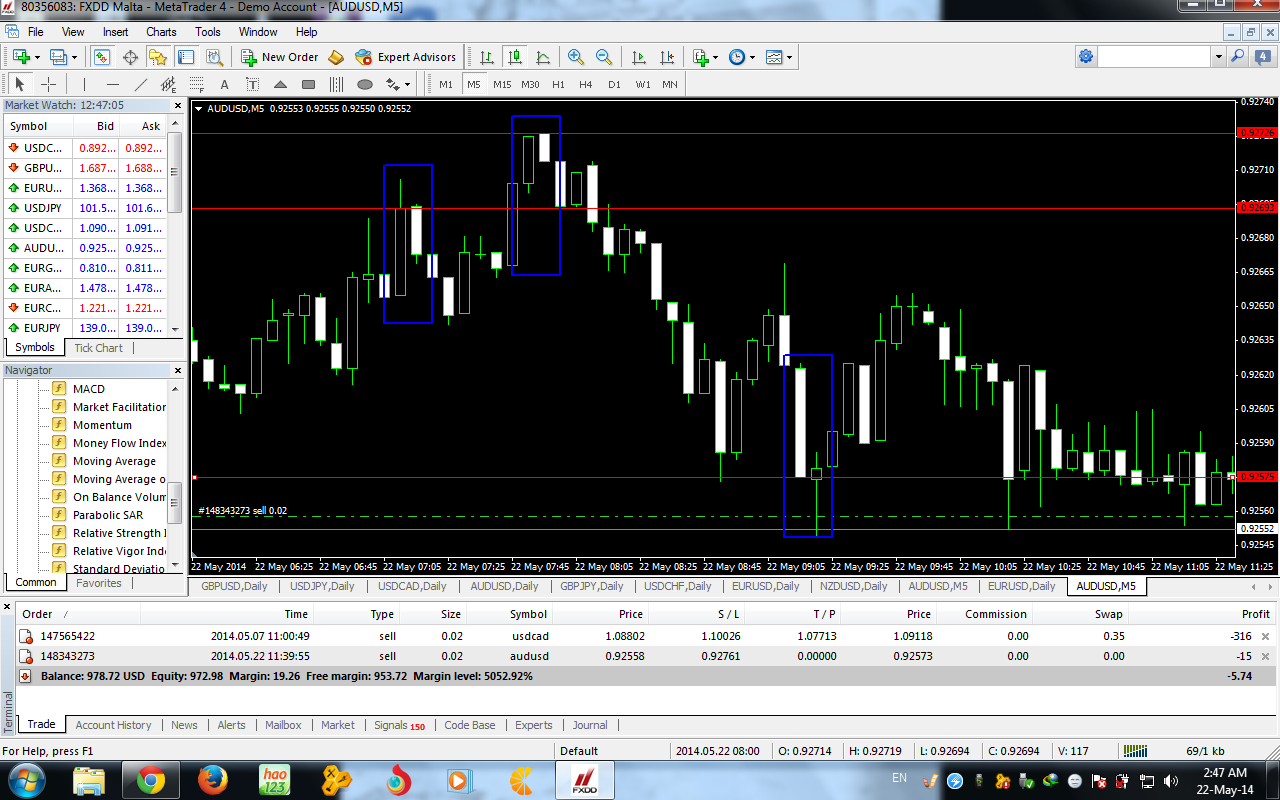Toggle the Terminal panel toolbar icon
The image size is (1280, 800).
pyautogui.click(x=186, y=57)
